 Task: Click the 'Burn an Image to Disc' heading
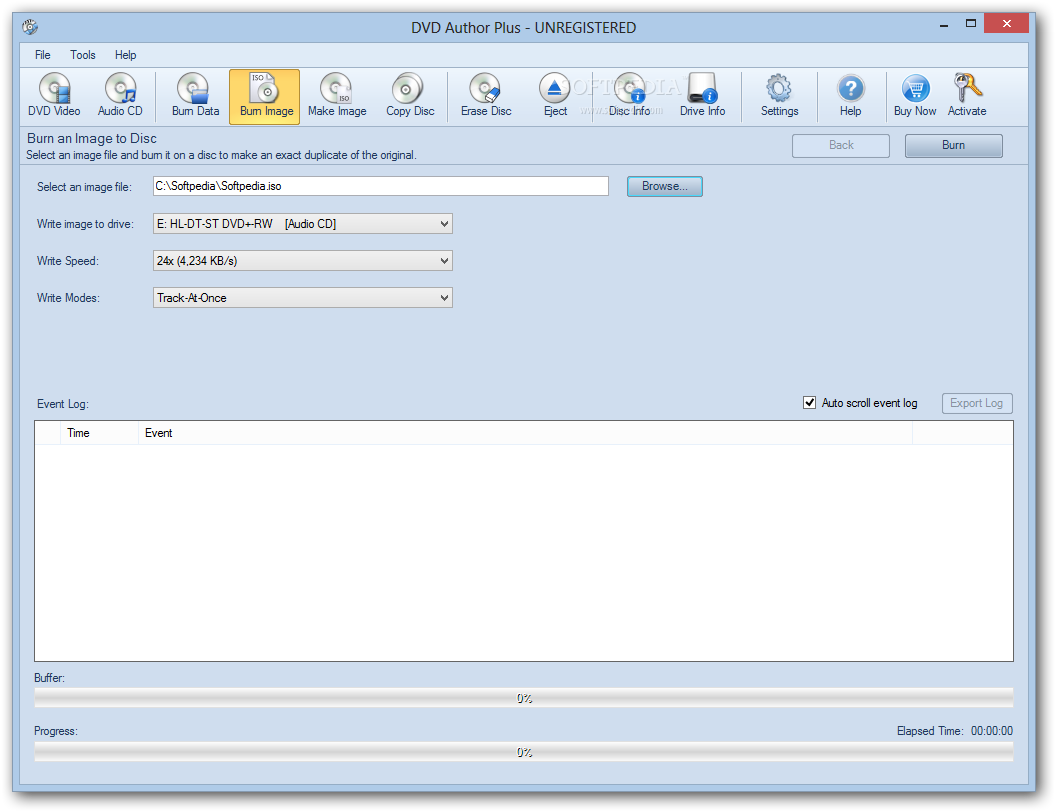tap(92, 138)
